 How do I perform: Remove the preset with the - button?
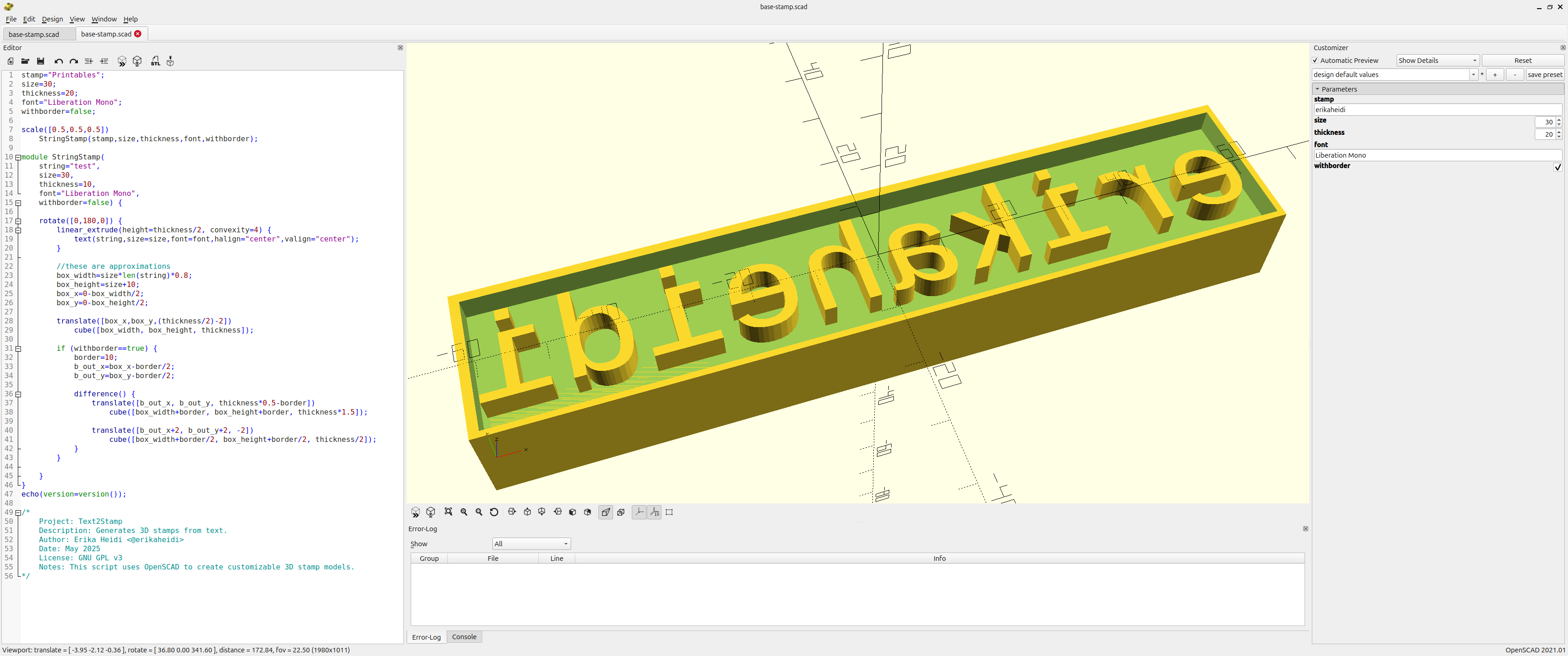tap(1515, 74)
